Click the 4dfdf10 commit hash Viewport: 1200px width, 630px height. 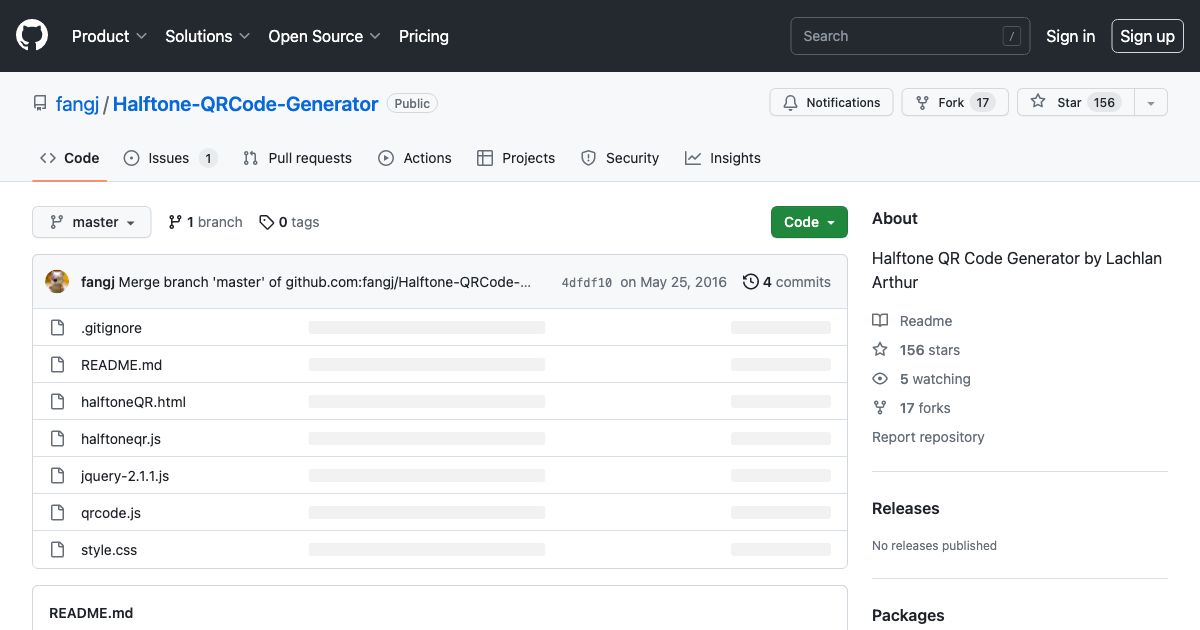(588, 282)
